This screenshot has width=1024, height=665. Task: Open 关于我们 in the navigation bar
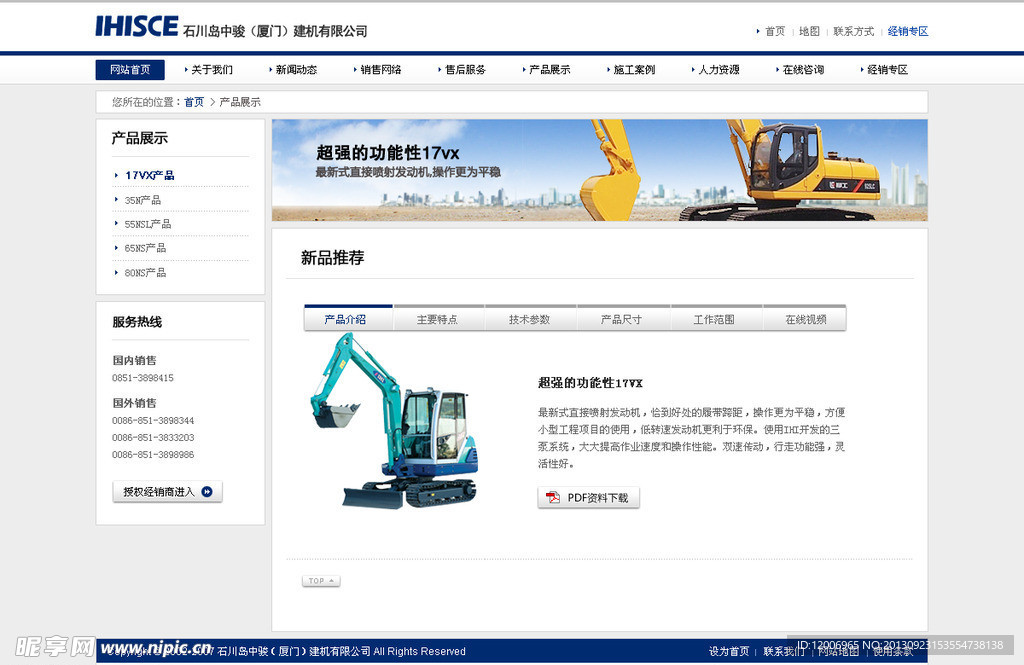(x=212, y=70)
